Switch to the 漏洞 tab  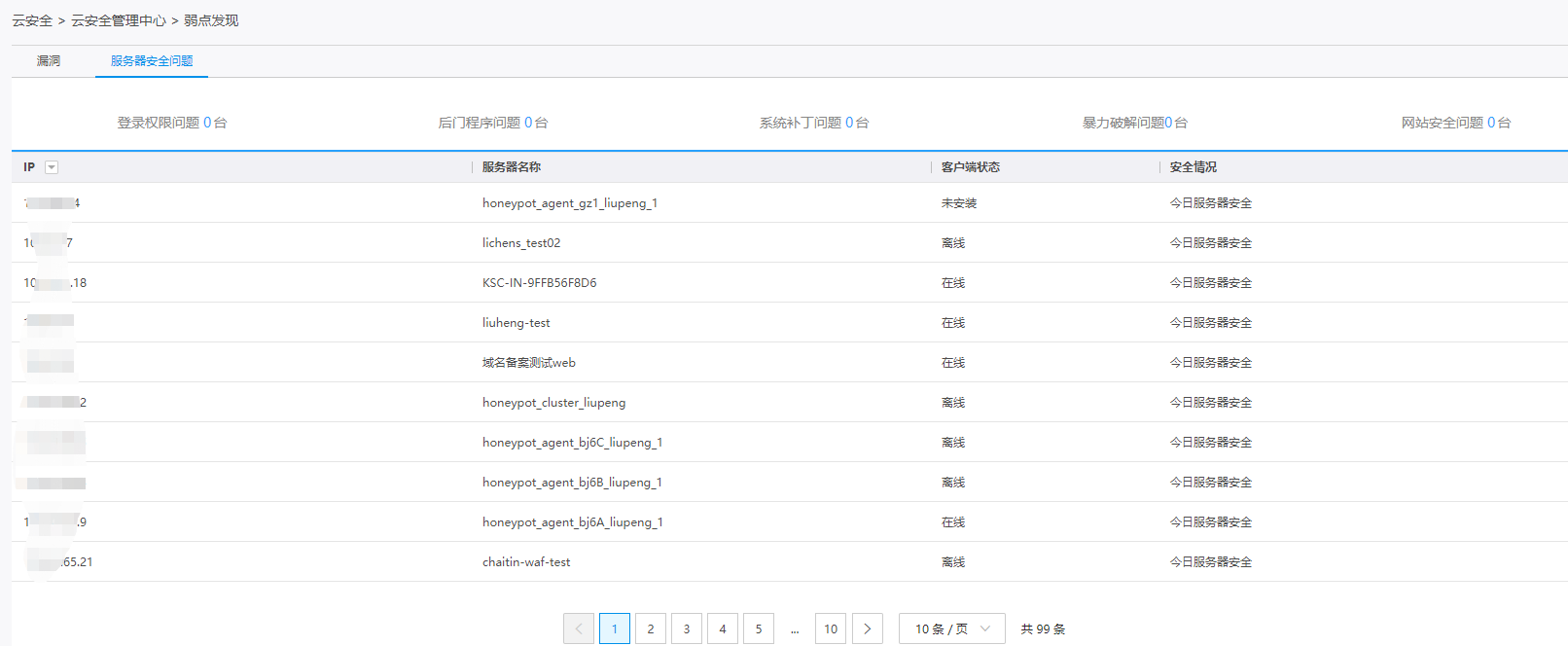[x=49, y=60]
